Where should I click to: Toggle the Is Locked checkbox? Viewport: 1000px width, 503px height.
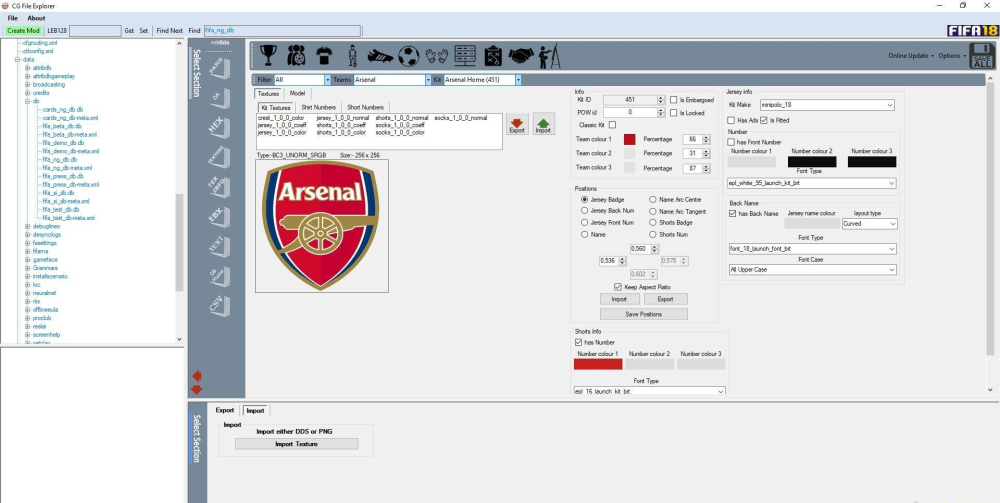pyautogui.click(x=673, y=113)
